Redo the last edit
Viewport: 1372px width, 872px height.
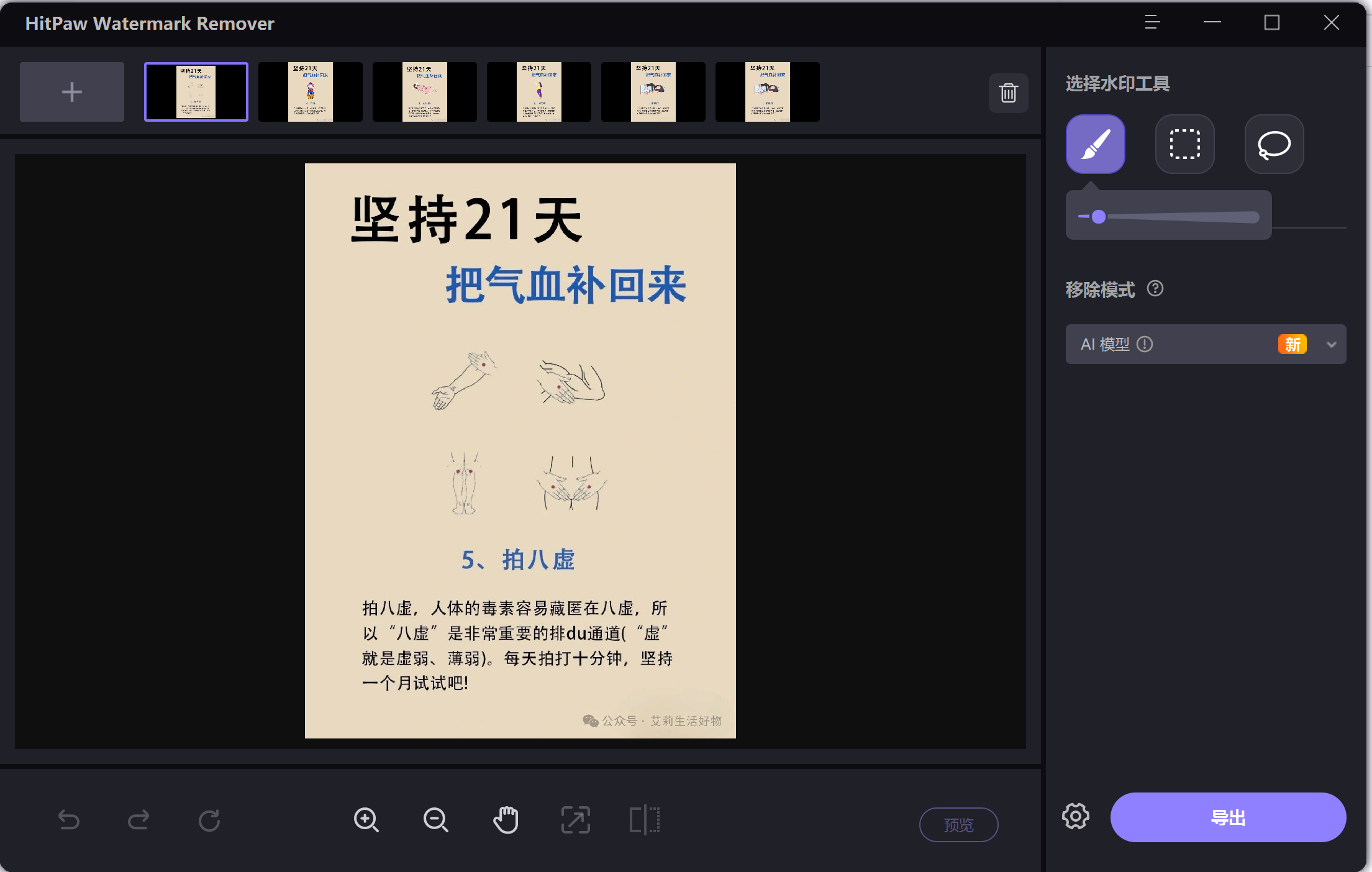click(x=139, y=819)
